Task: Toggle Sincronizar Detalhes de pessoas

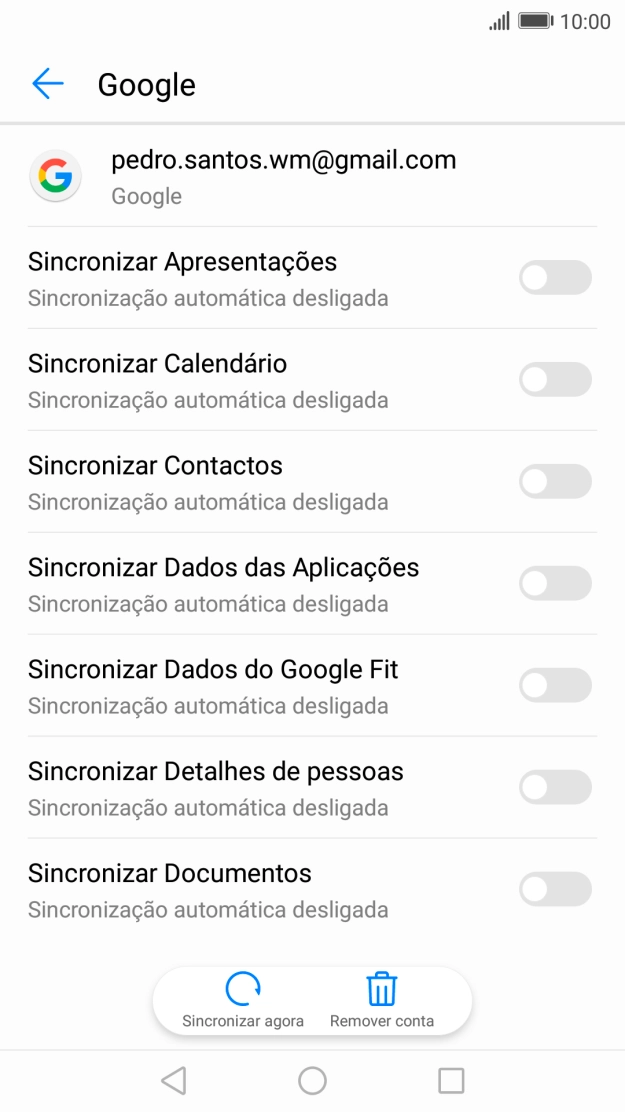Action: pyautogui.click(x=555, y=787)
